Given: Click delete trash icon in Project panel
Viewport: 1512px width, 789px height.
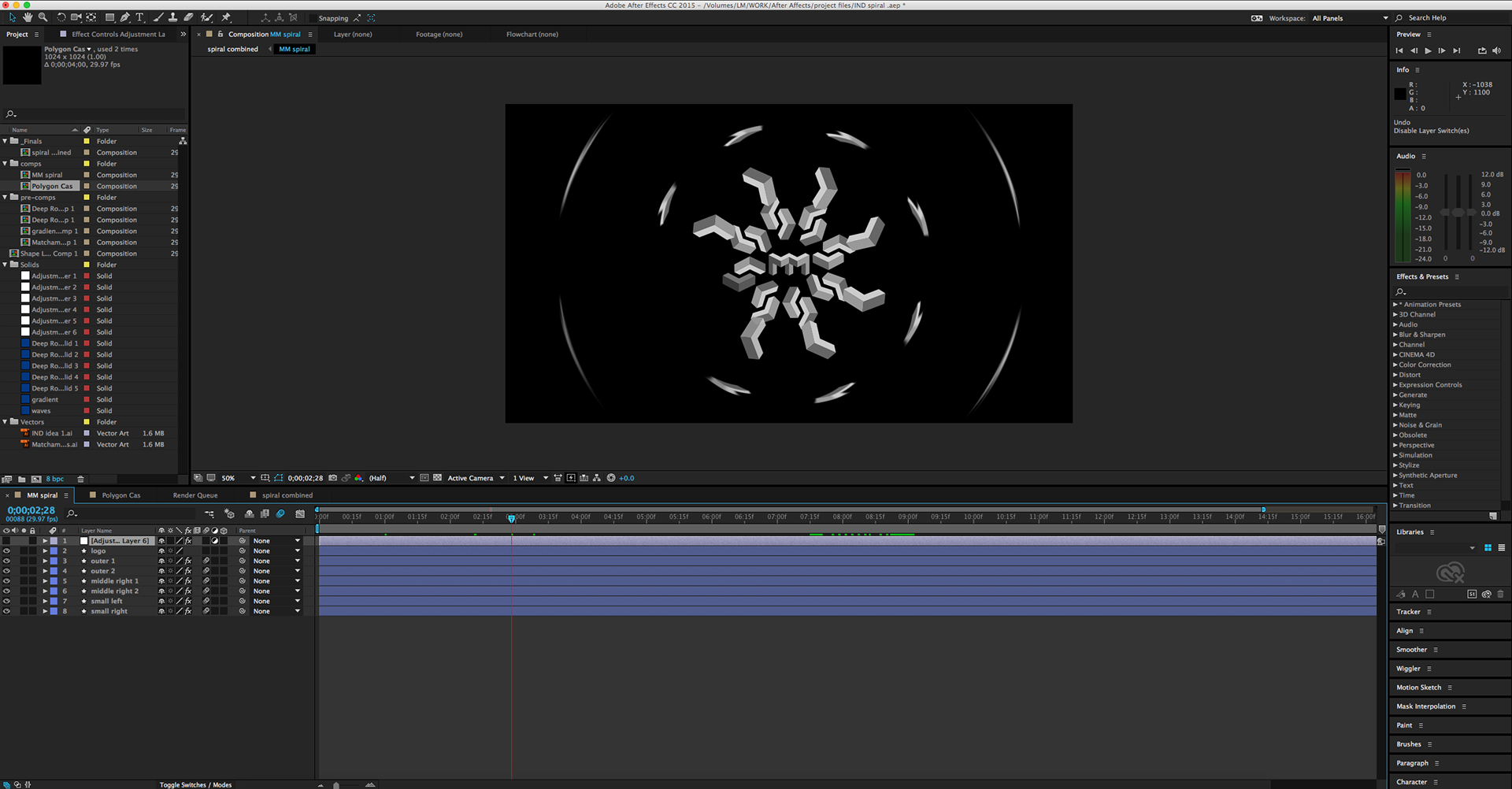Looking at the screenshot, I should point(80,479).
